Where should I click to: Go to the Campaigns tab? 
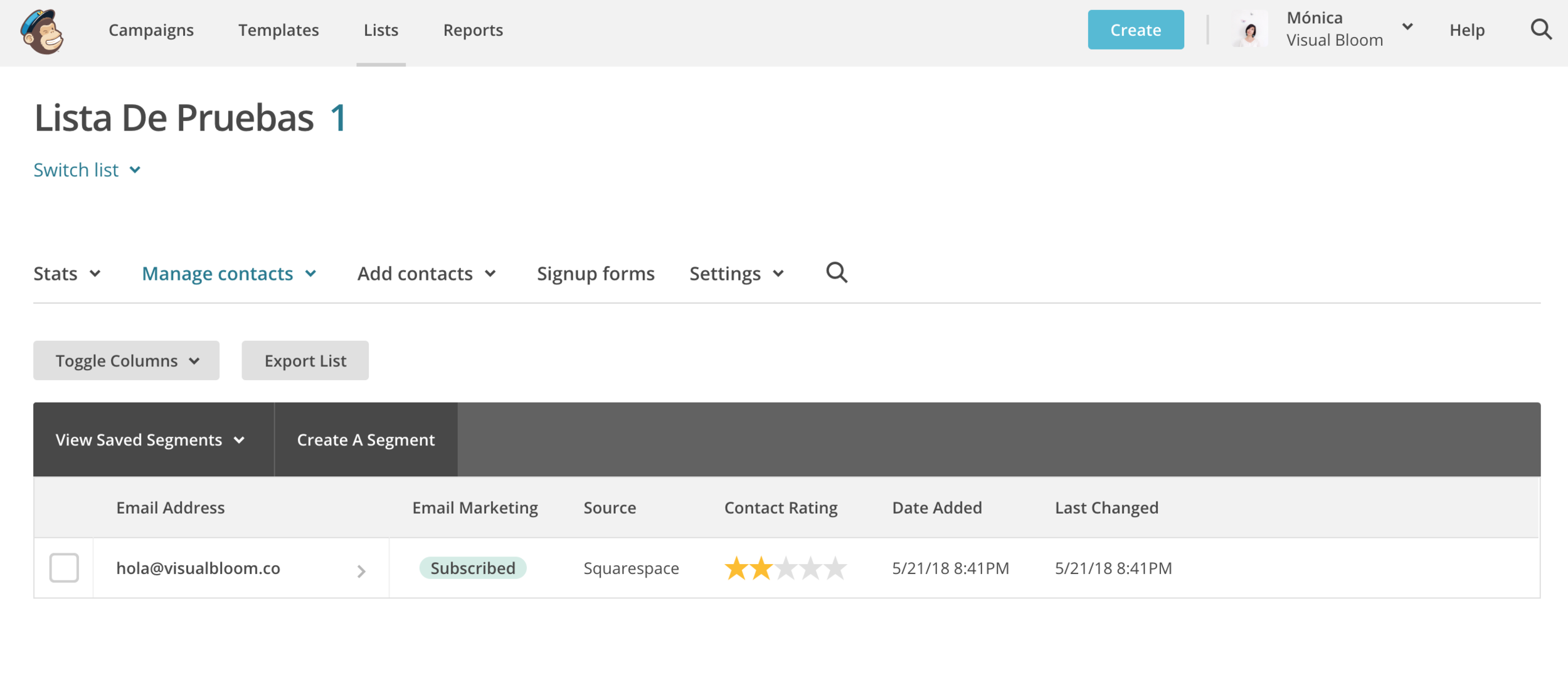(151, 30)
